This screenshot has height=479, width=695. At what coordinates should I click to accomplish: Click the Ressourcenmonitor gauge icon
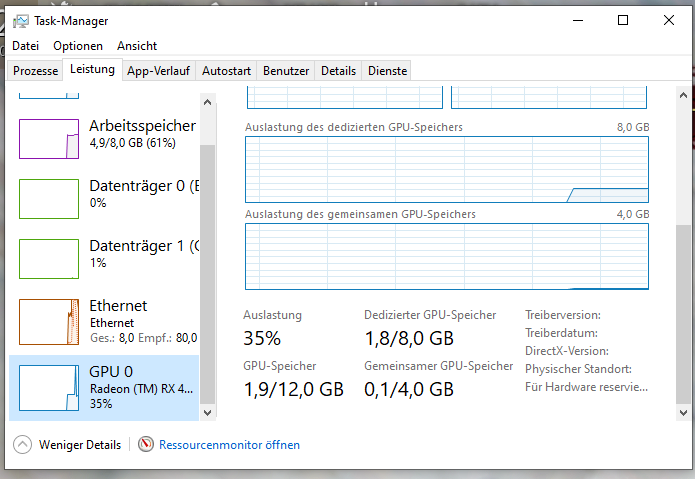tap(146, 444)
